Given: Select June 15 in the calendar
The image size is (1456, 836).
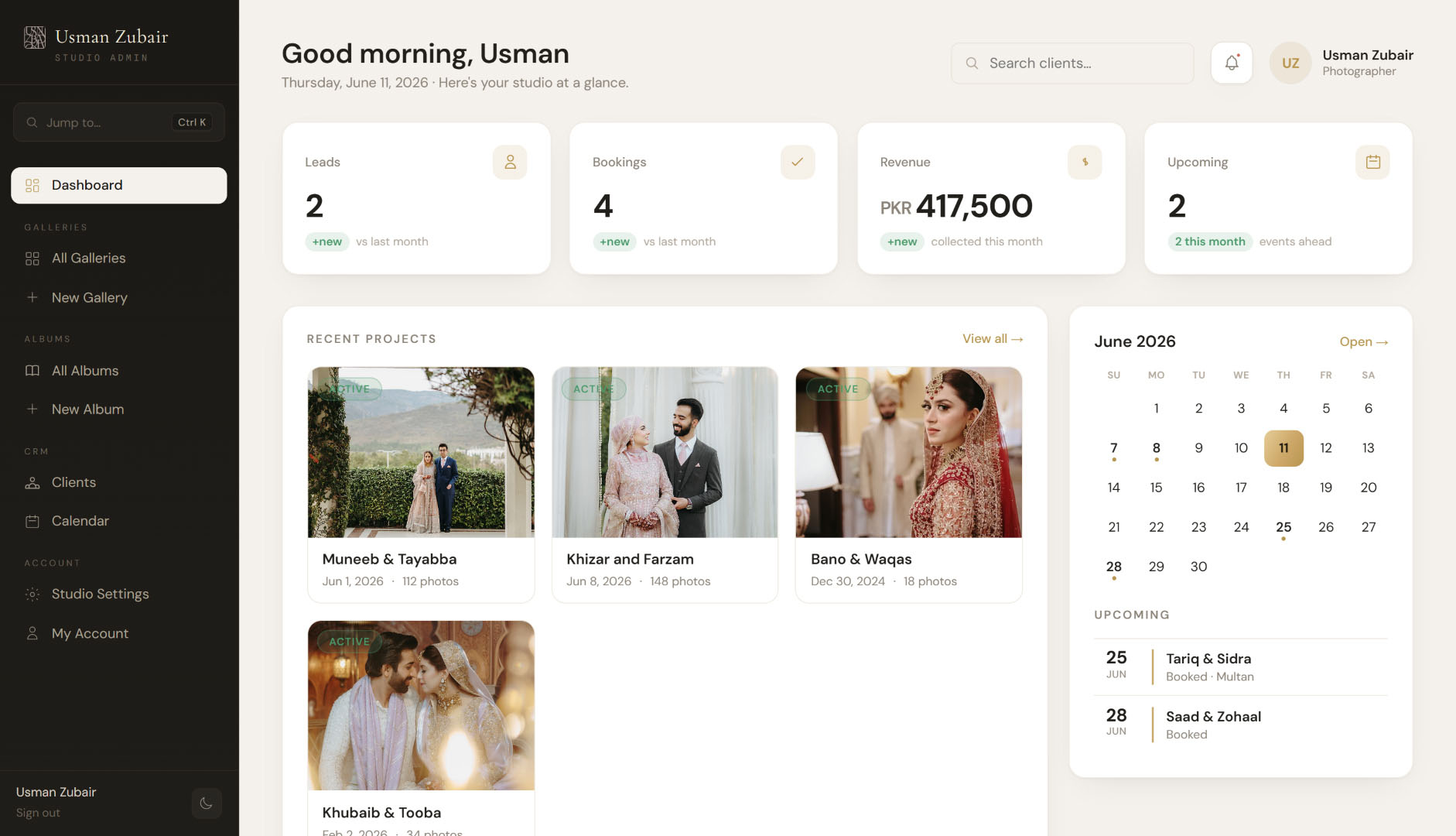Looking at the screenshot, I should pos(1156,488).
